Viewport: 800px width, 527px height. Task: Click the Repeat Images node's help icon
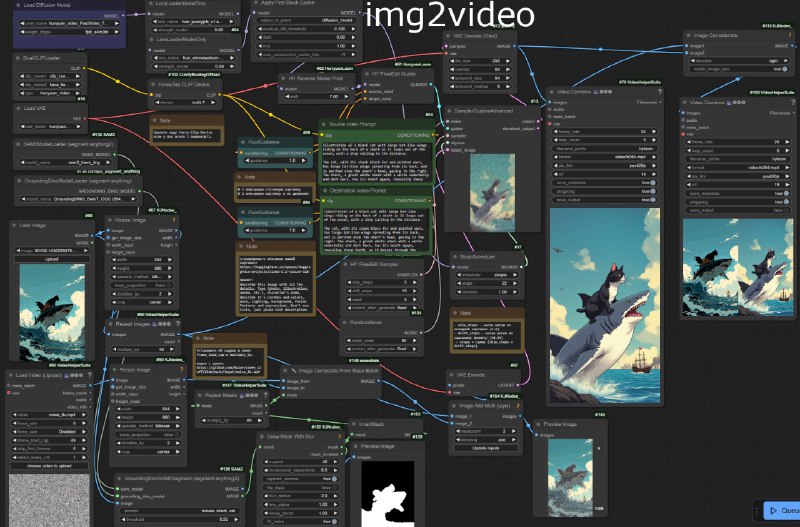pyautogui.click(x=178, y=324)
